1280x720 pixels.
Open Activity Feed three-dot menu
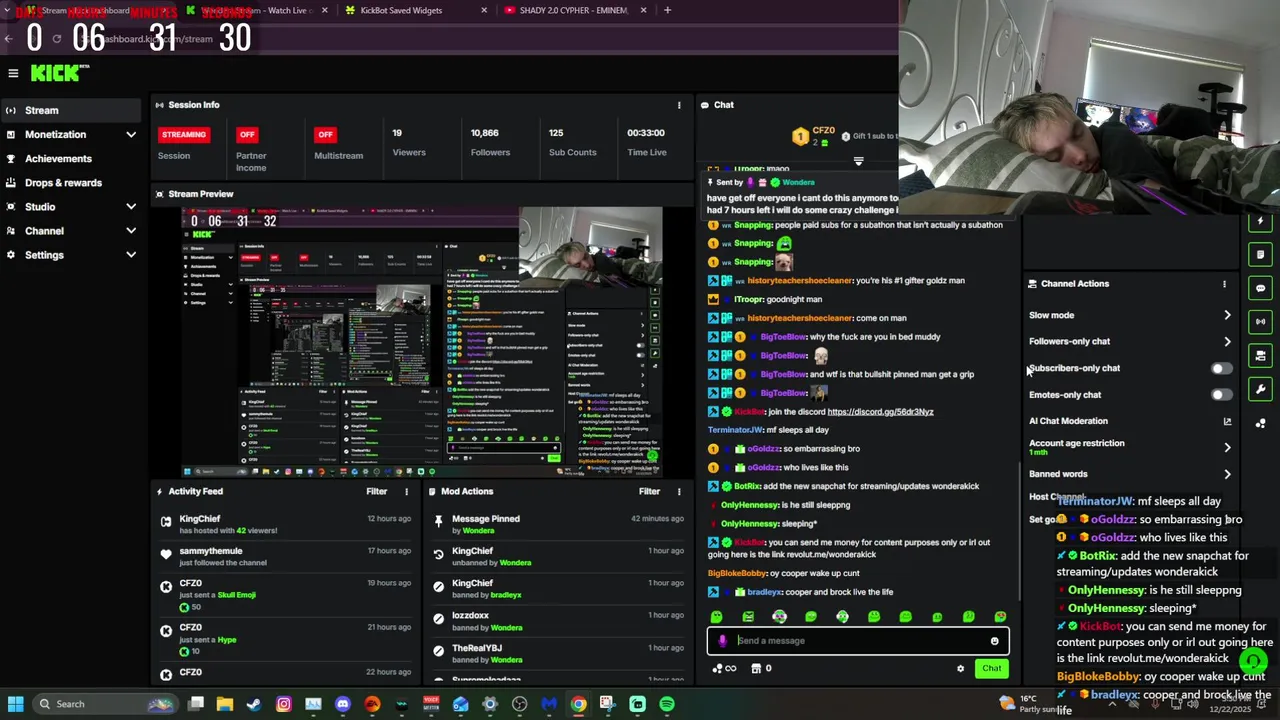pyautogui.click(x=406, y=492)
